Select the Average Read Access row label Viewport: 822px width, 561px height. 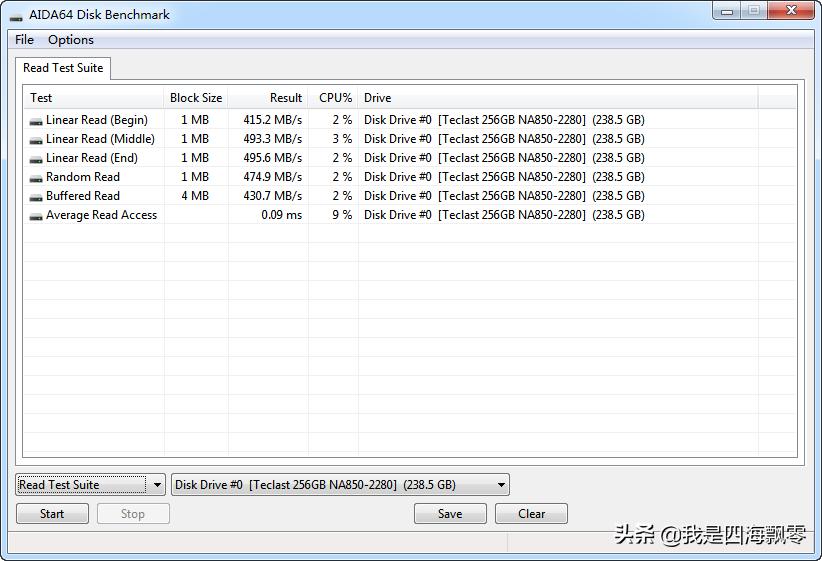[101, 215]
